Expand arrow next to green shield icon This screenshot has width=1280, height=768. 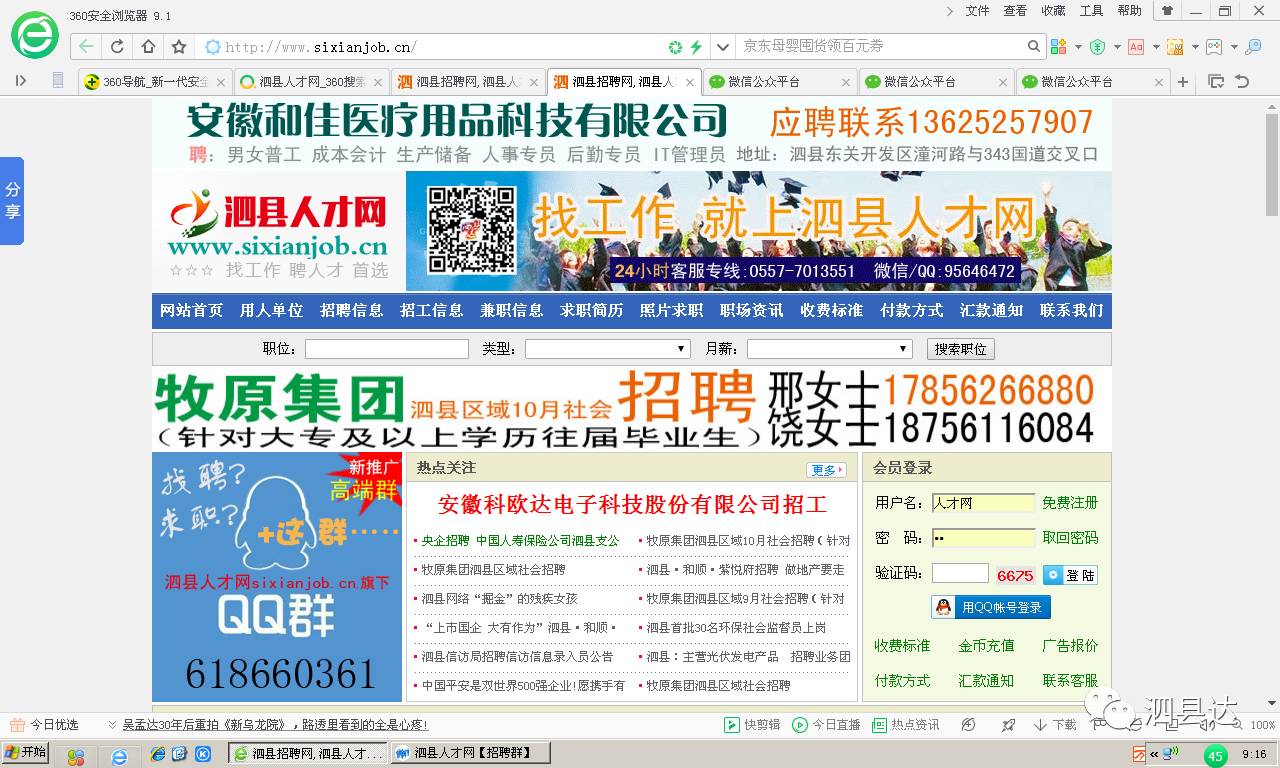point(1117,47)
